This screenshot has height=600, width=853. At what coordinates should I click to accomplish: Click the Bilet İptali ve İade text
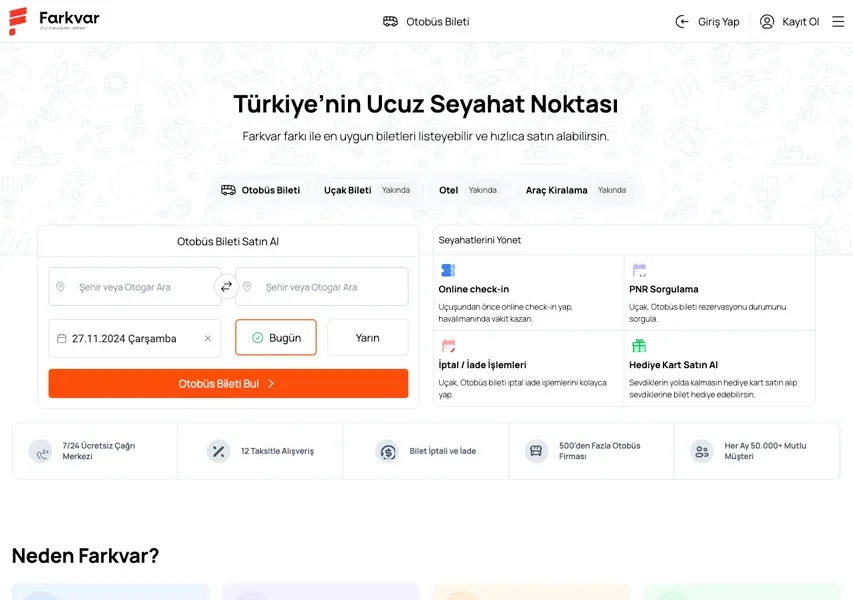(x=443, y=451)
